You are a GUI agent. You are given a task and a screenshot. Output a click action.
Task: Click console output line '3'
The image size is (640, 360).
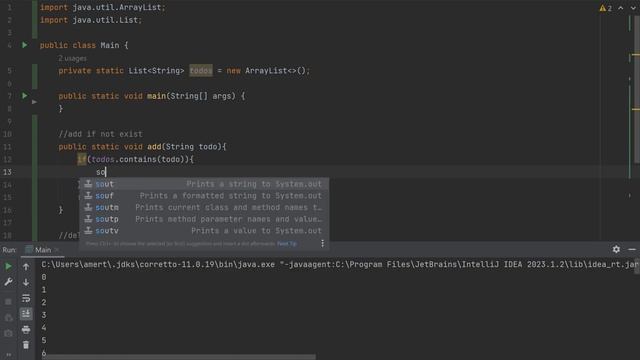coord(44,315)
